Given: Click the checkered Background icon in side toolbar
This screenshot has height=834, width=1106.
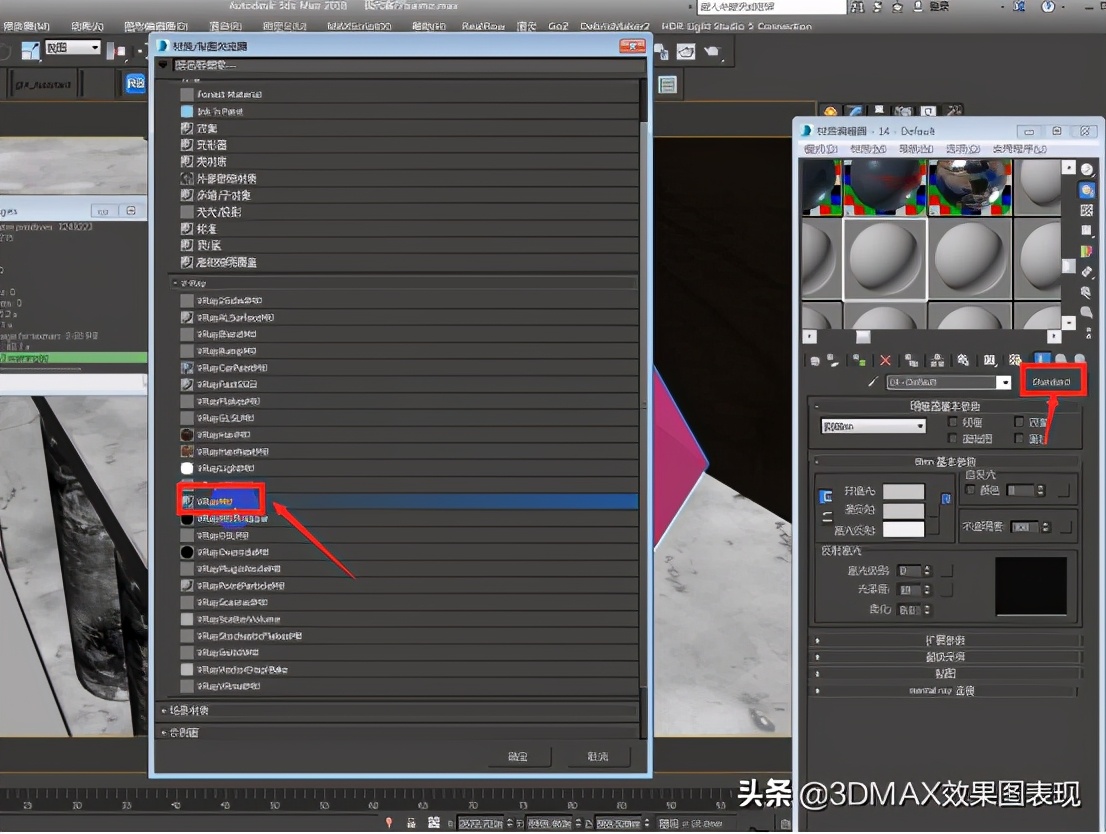Looking at the screenshot, I should point(1085,211).
